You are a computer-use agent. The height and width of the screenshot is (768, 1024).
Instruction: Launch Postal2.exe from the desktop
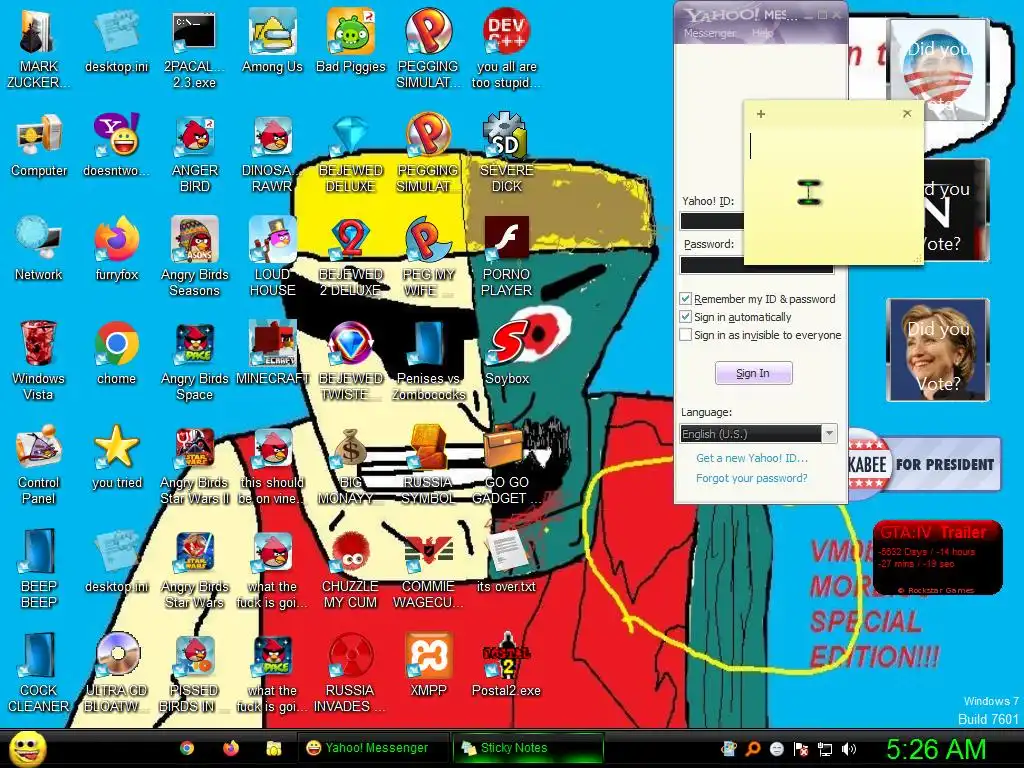click(x=507, y=665)
